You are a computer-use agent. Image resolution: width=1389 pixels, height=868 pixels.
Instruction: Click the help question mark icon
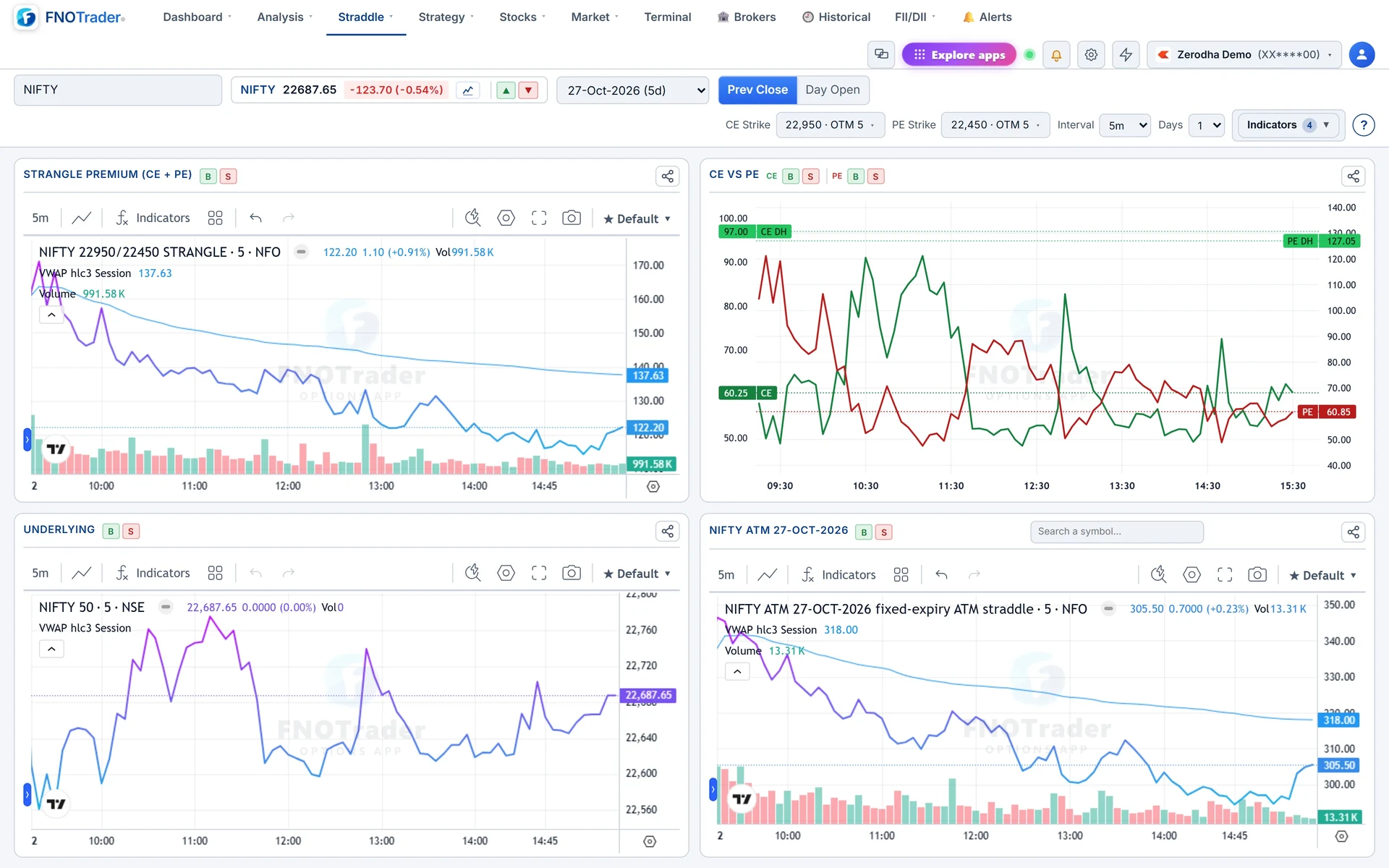pyautogui.click(x=1363, y=125)
